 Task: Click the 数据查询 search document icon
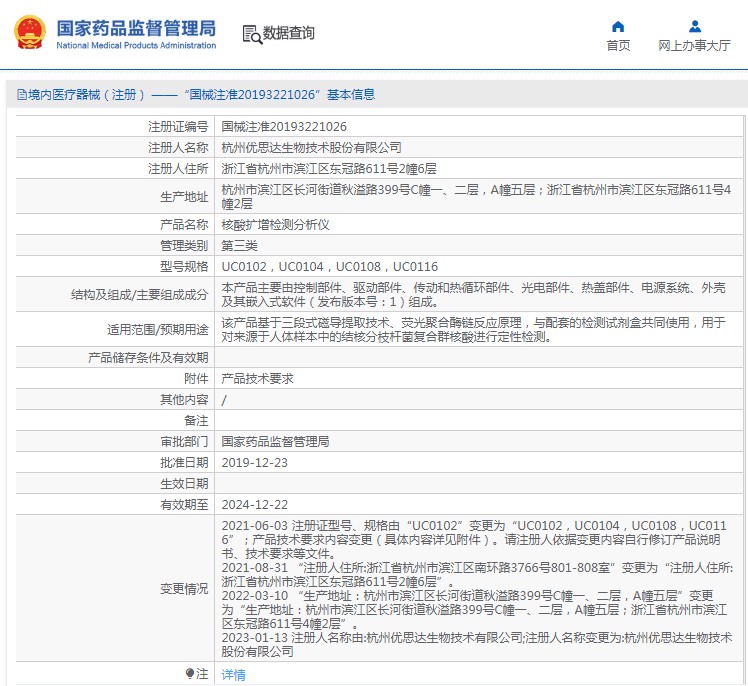pos(252,34)
